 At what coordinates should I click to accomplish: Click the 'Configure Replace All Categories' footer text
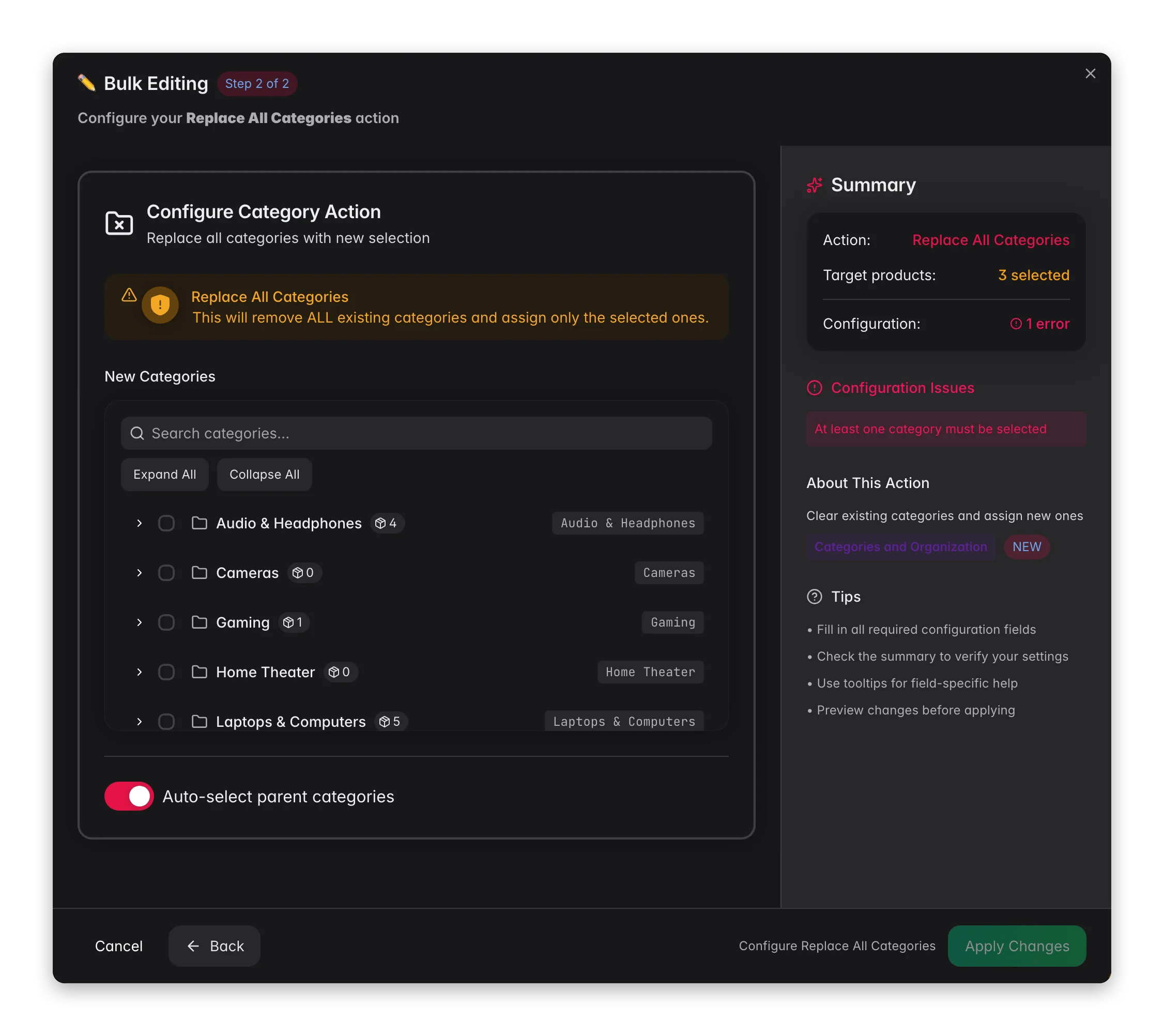[836, 946]
